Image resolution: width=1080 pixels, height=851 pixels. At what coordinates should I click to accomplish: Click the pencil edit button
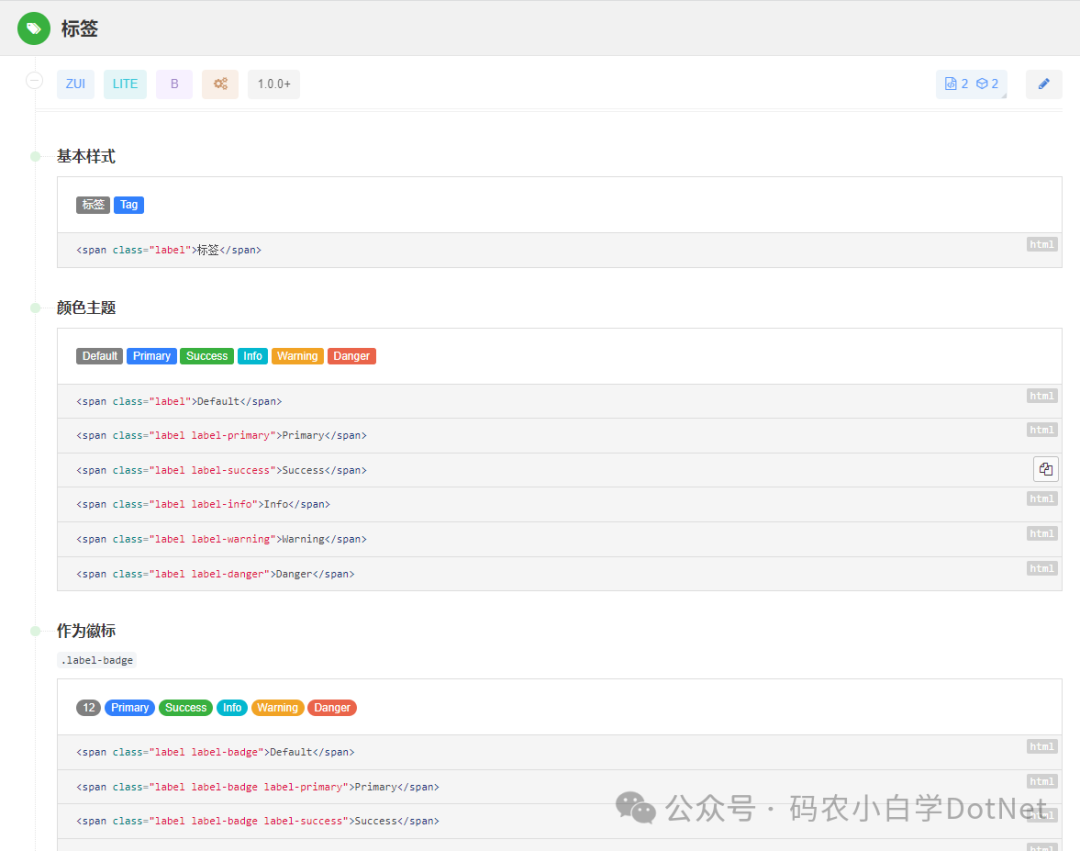[x=1043, y=84]
